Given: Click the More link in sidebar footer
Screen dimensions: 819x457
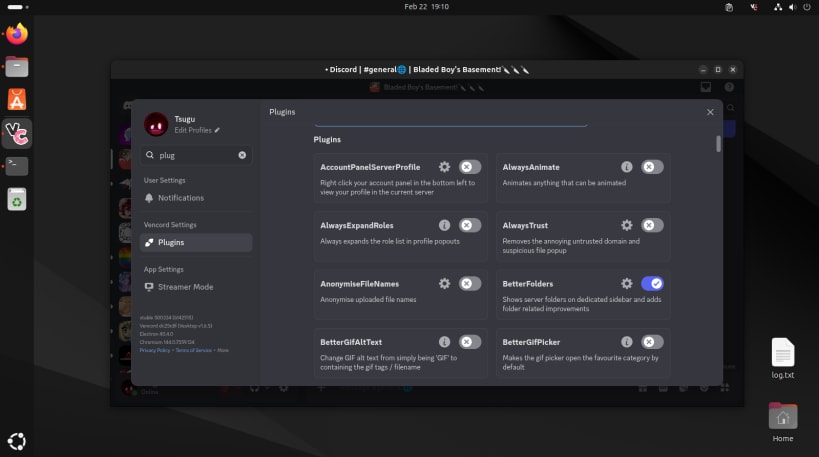Looking at the screenshot, I should point(223,350).
